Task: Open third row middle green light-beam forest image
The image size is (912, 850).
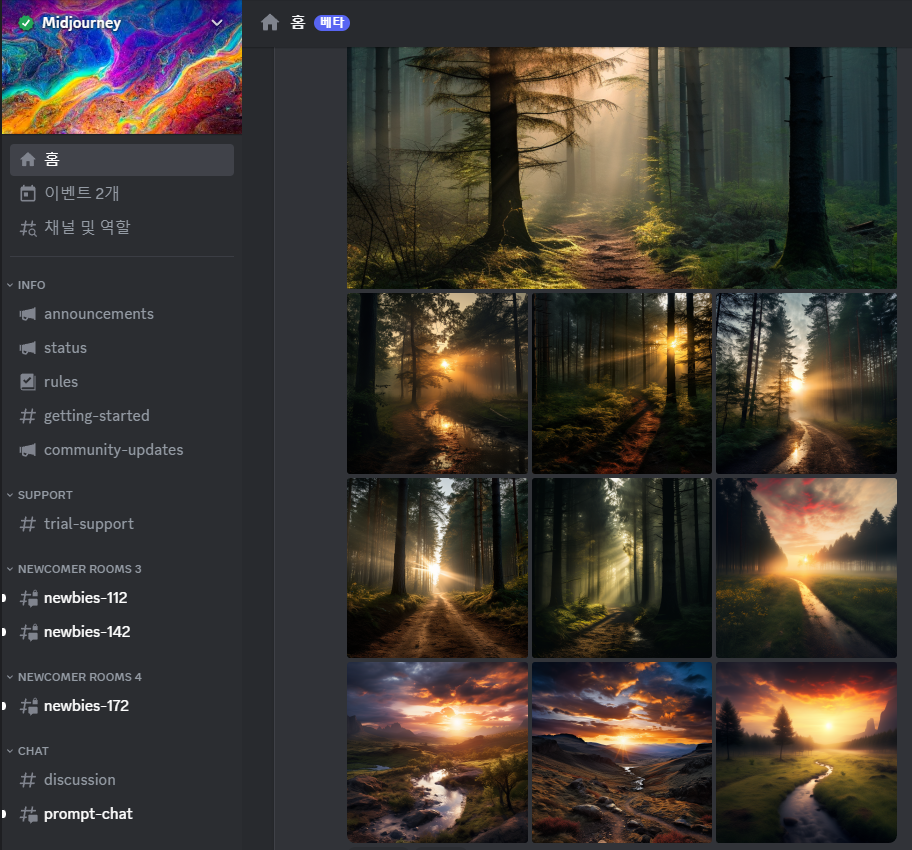Action: pos(622,568)
